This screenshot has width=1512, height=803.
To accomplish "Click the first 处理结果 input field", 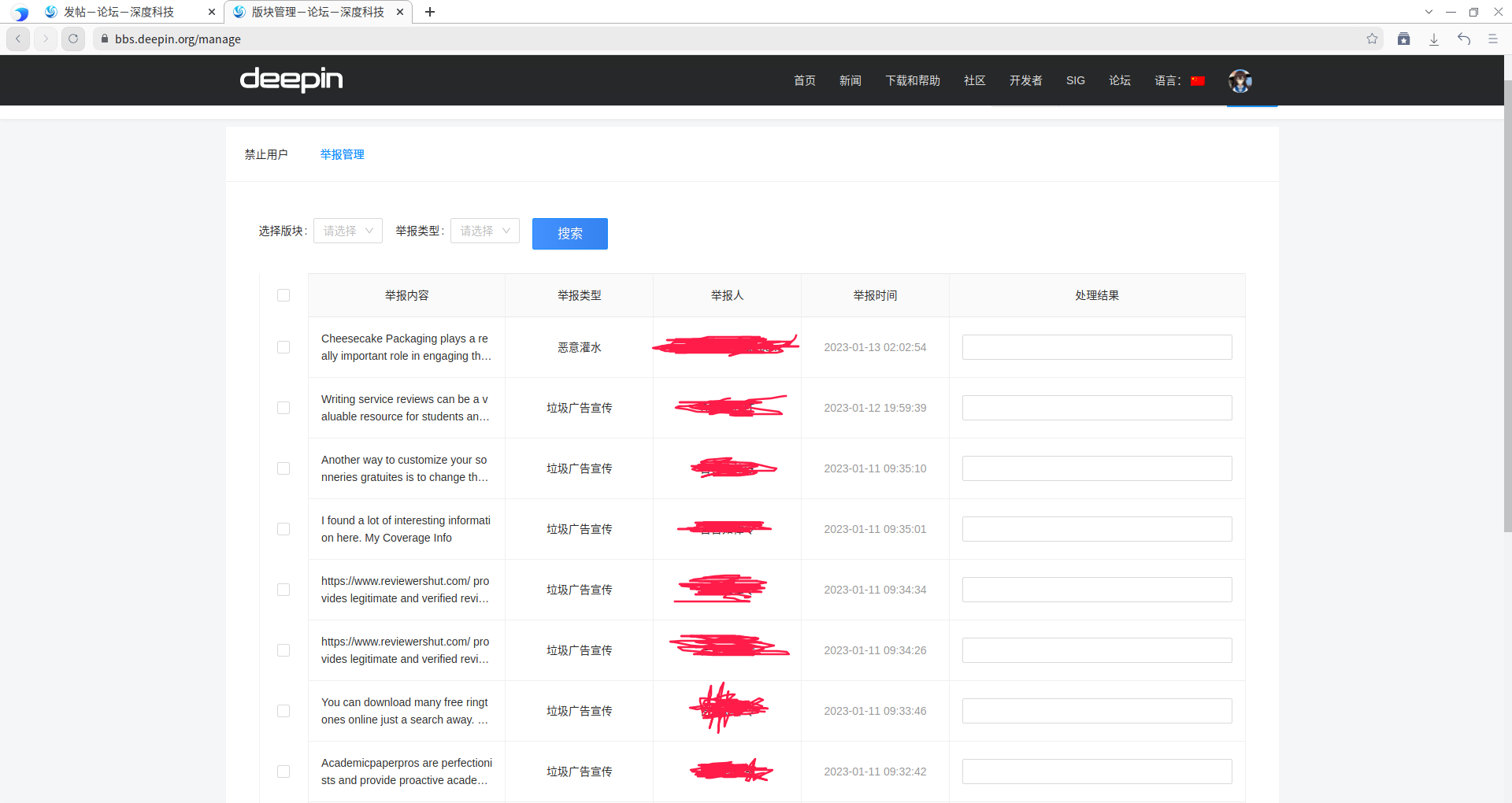I will click(x=1096, y=347).
